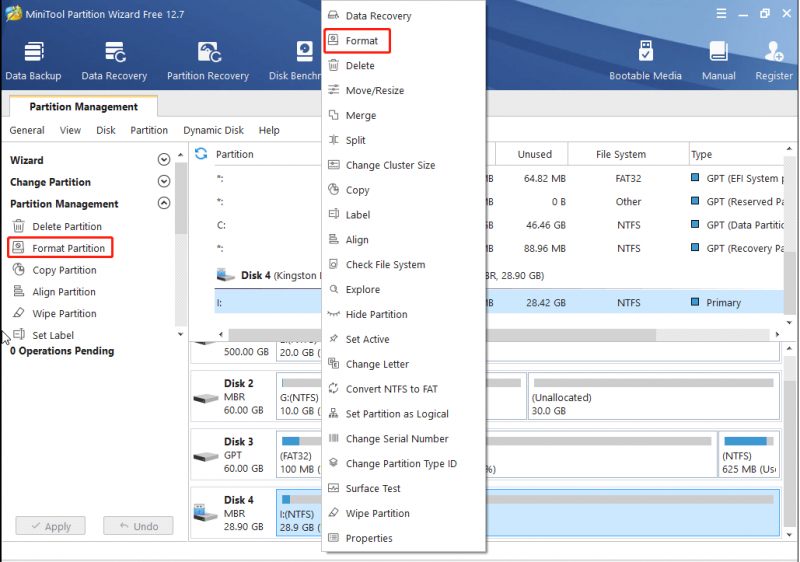Click the Apply button
The height and width of the screenshot is (562, 800).
click(x=51, y=526)
